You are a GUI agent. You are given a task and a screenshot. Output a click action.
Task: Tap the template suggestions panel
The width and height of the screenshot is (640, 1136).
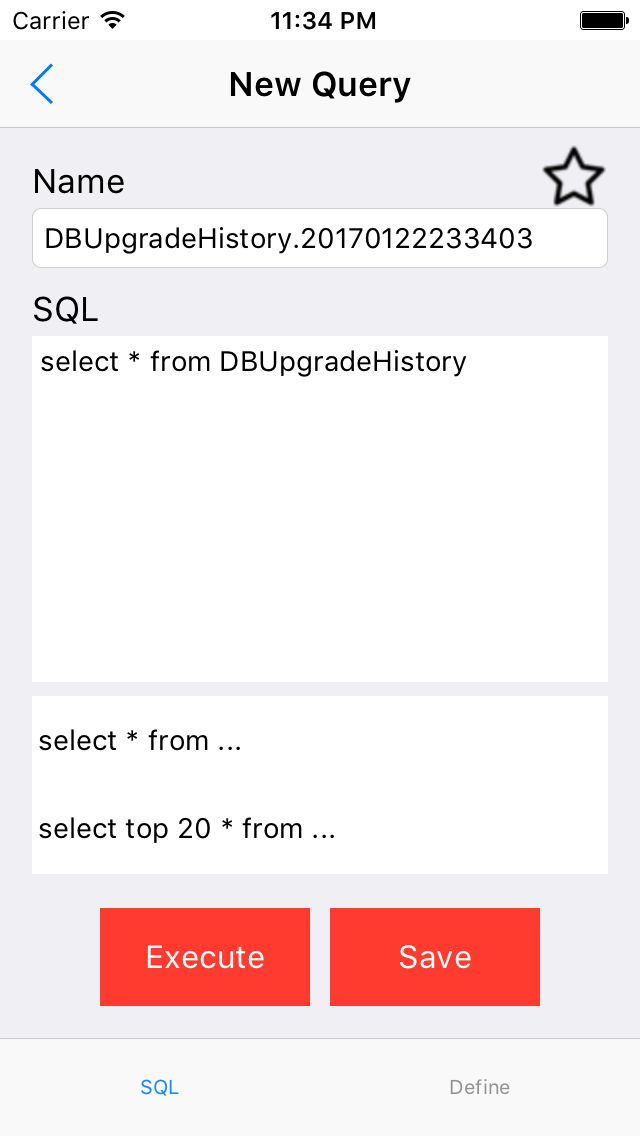point(320,784)
